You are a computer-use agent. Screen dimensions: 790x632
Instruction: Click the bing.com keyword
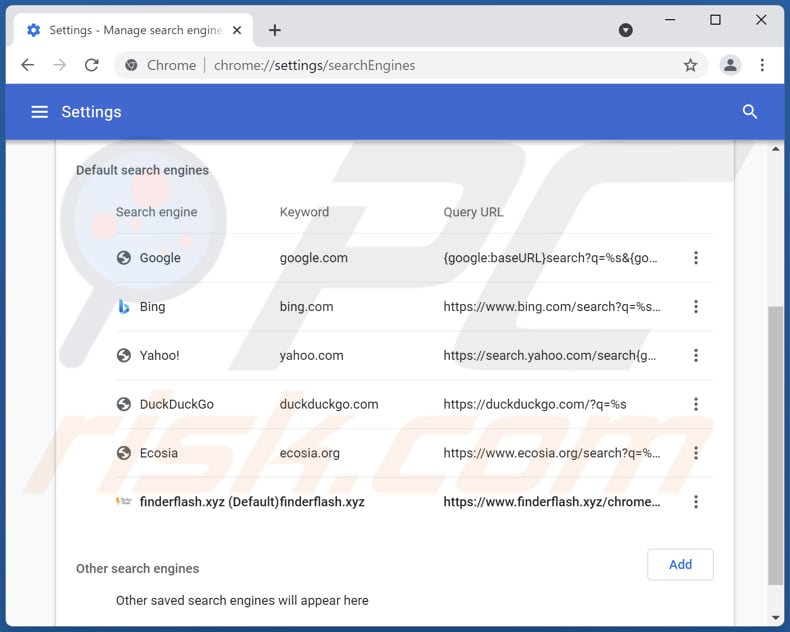tap(306, 306)
